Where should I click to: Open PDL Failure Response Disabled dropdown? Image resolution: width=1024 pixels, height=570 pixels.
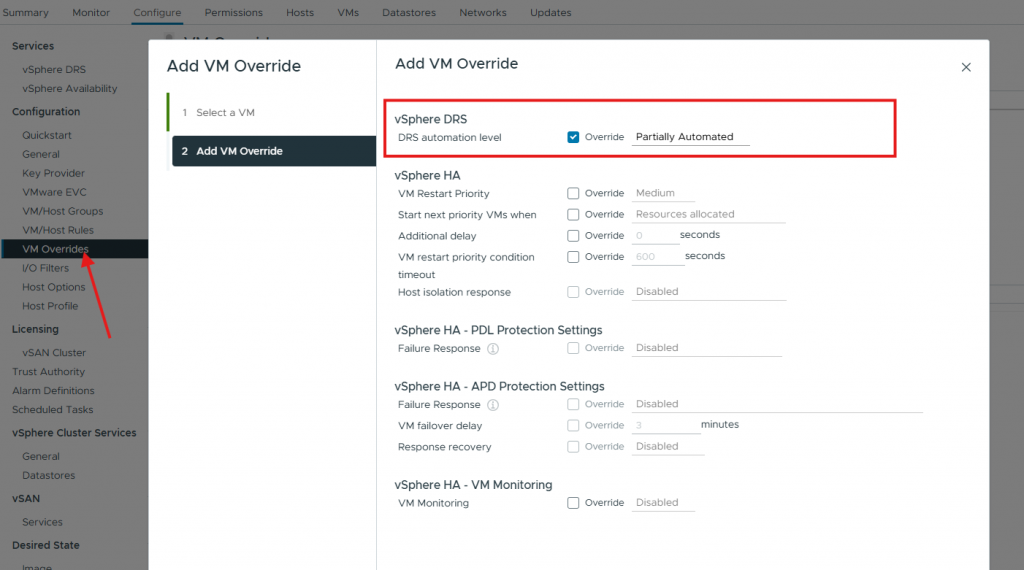(707, 348)
